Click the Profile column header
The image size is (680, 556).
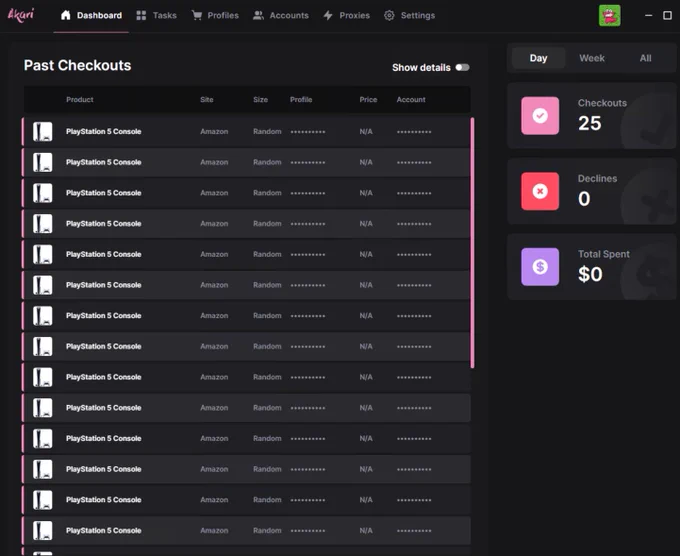[x=301, y=100]
